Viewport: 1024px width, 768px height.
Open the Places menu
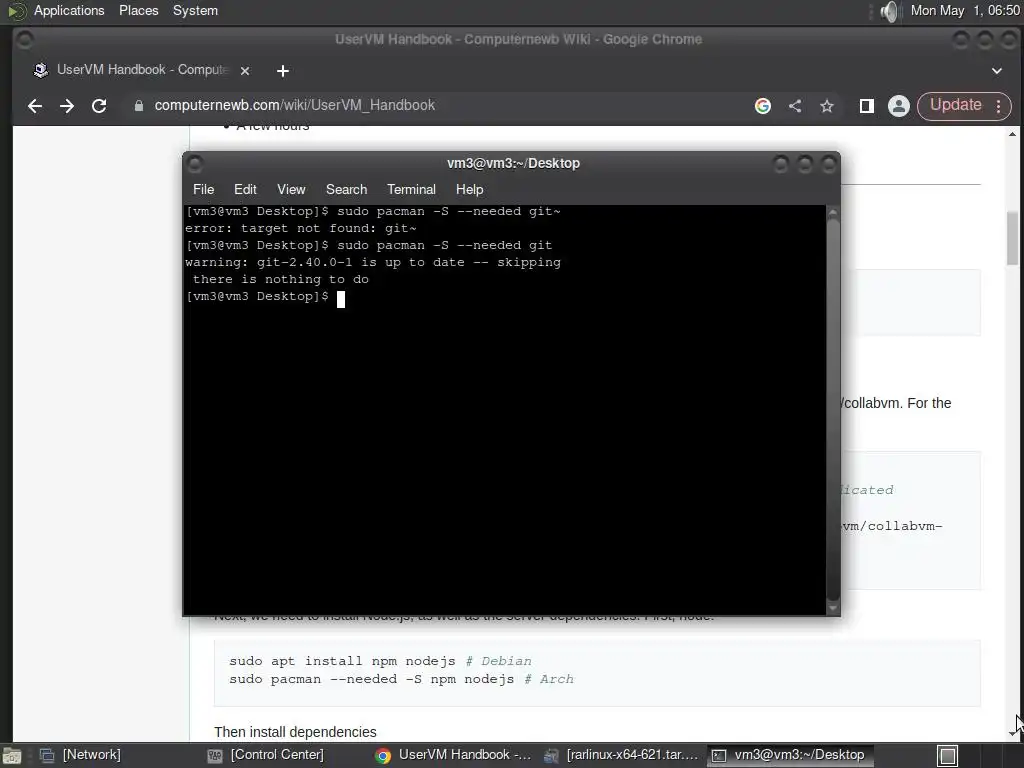coord(138,10)
